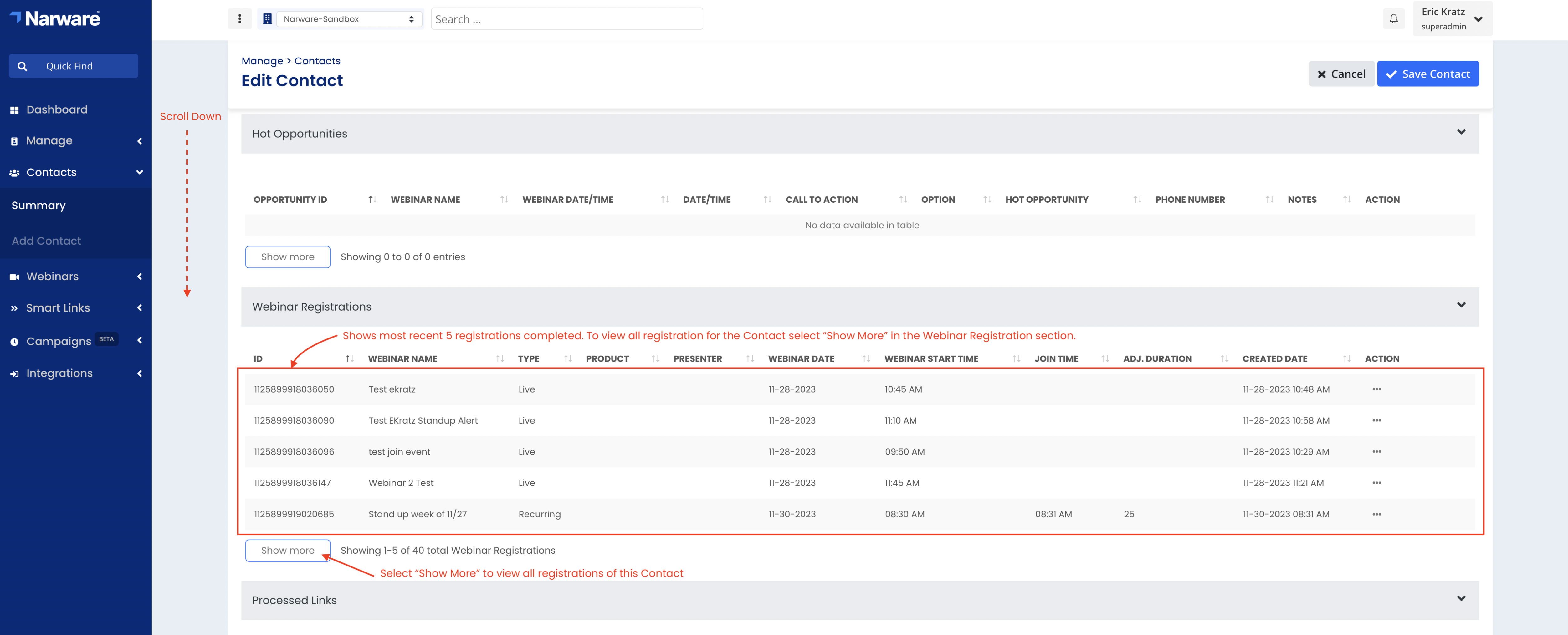The width and height of the screenshot is (1568, 635).
Task: Sort by Notes column arrows
Action: 1347,200
